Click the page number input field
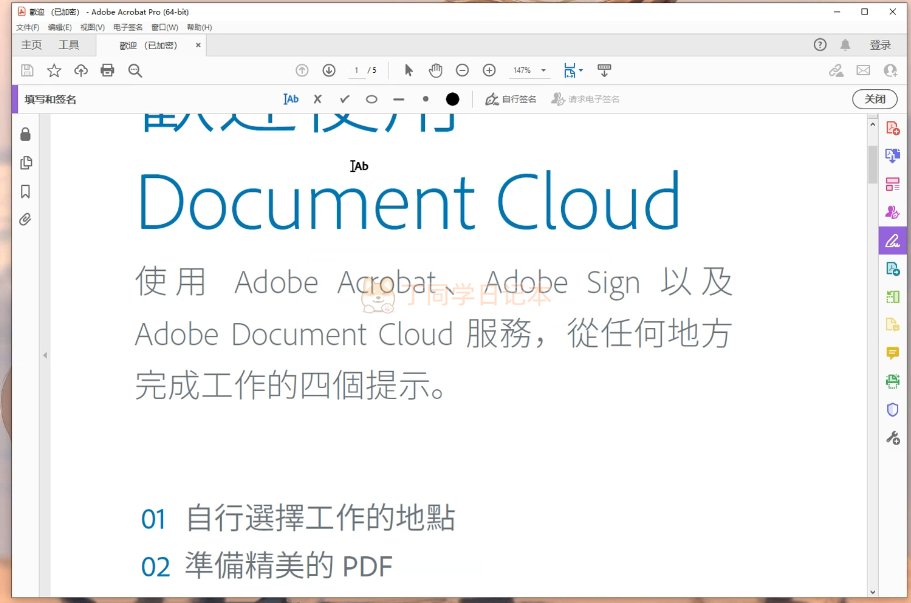911x603 pixels. point(357,70)
